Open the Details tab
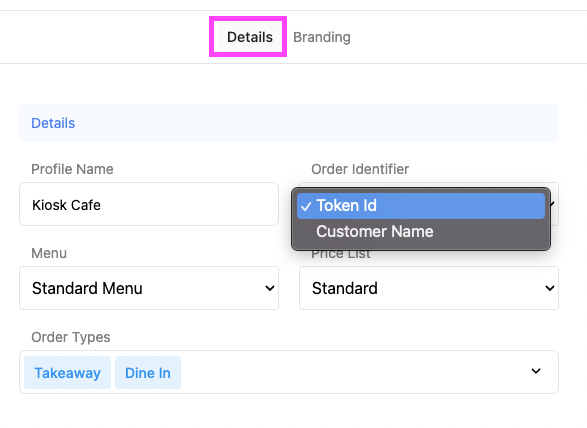Viewport: 587px width, 428px height. click(250, 37)
